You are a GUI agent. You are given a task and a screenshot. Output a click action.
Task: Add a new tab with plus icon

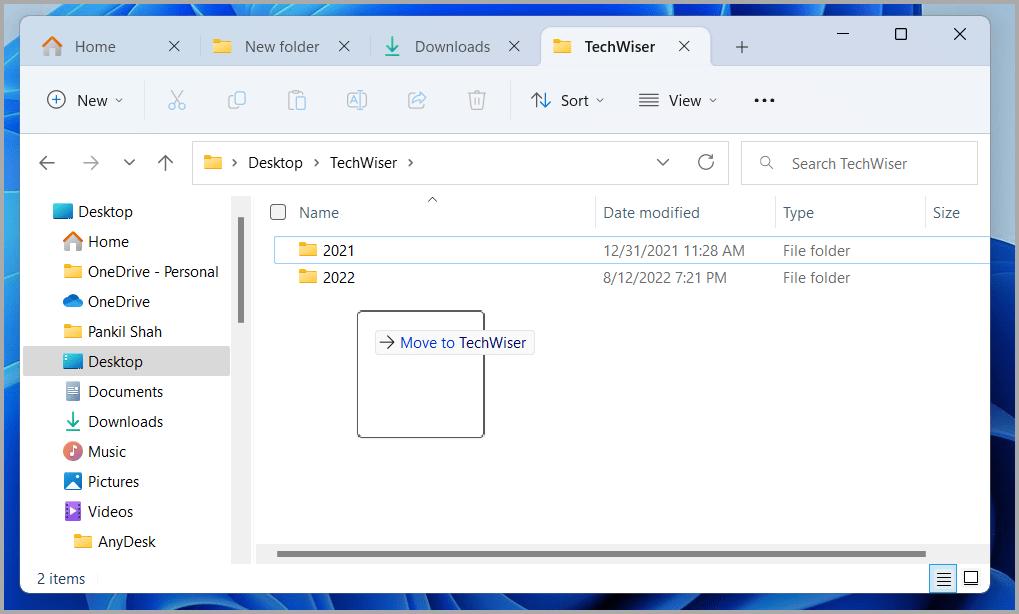click(x=742, y=47)
